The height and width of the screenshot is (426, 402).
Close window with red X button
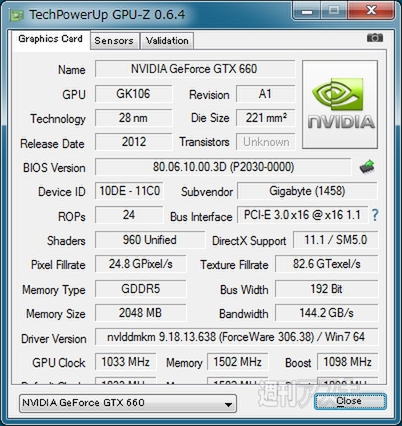371,11
